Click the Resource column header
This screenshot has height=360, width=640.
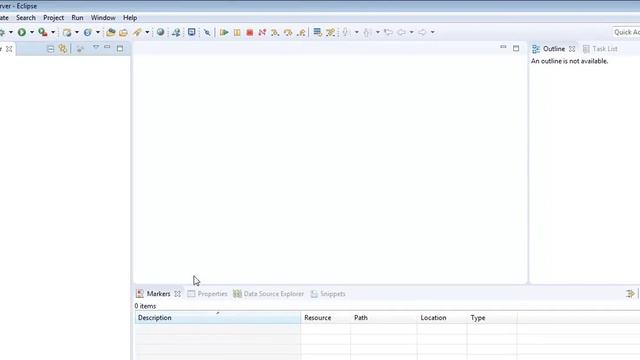[x=325, y=318]
